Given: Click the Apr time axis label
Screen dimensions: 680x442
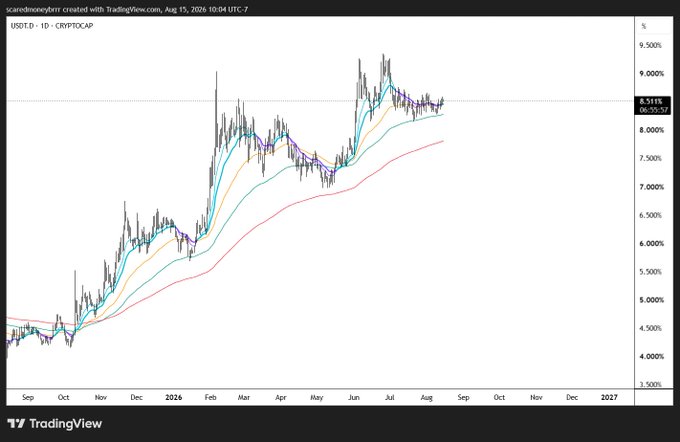Looking at the screenshot, I should (281, 397).
